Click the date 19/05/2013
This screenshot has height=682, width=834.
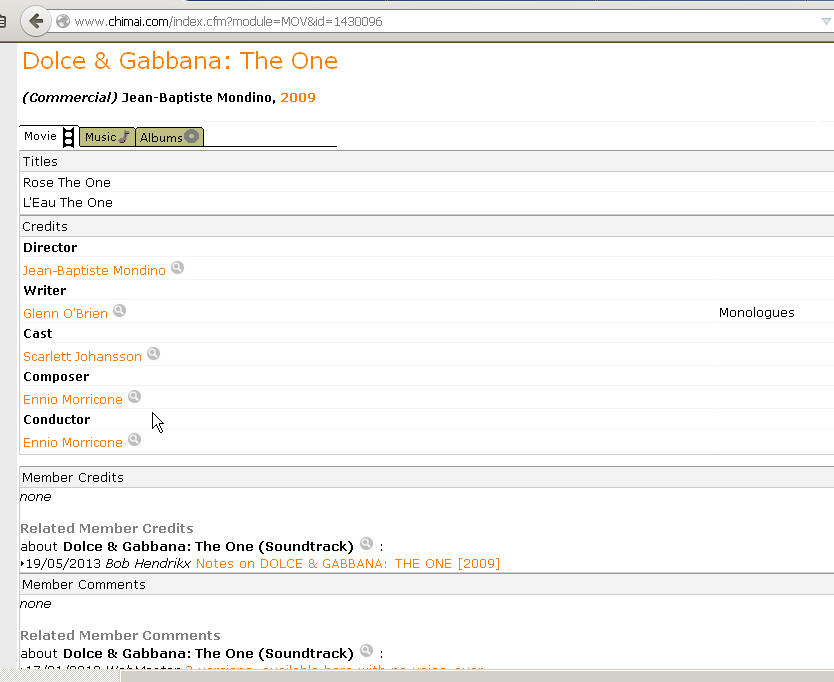[x=64, y=563]
